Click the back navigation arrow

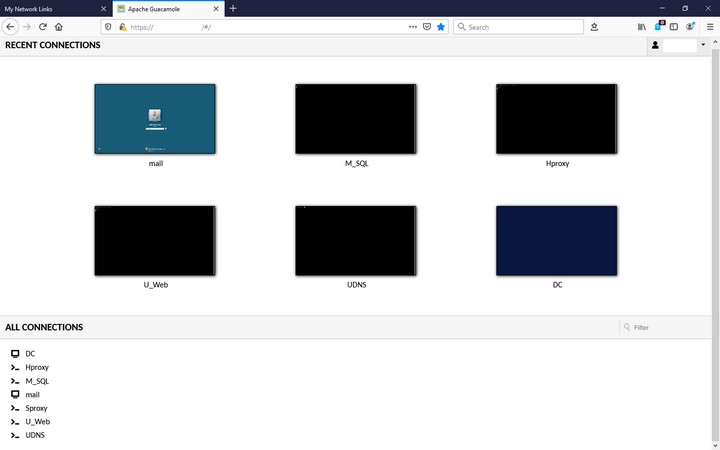[x=11, y=27]
